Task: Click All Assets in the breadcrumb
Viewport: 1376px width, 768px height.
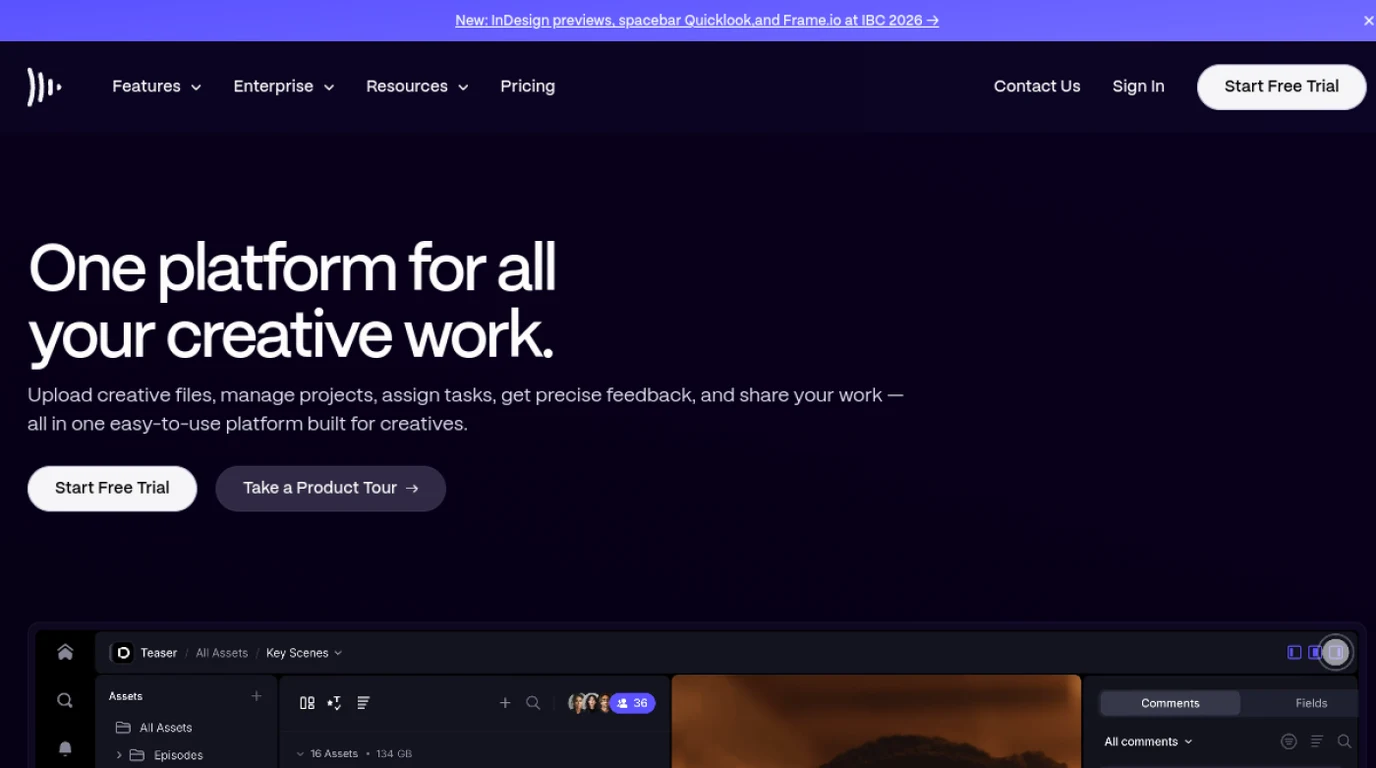Action: [221, 653]
